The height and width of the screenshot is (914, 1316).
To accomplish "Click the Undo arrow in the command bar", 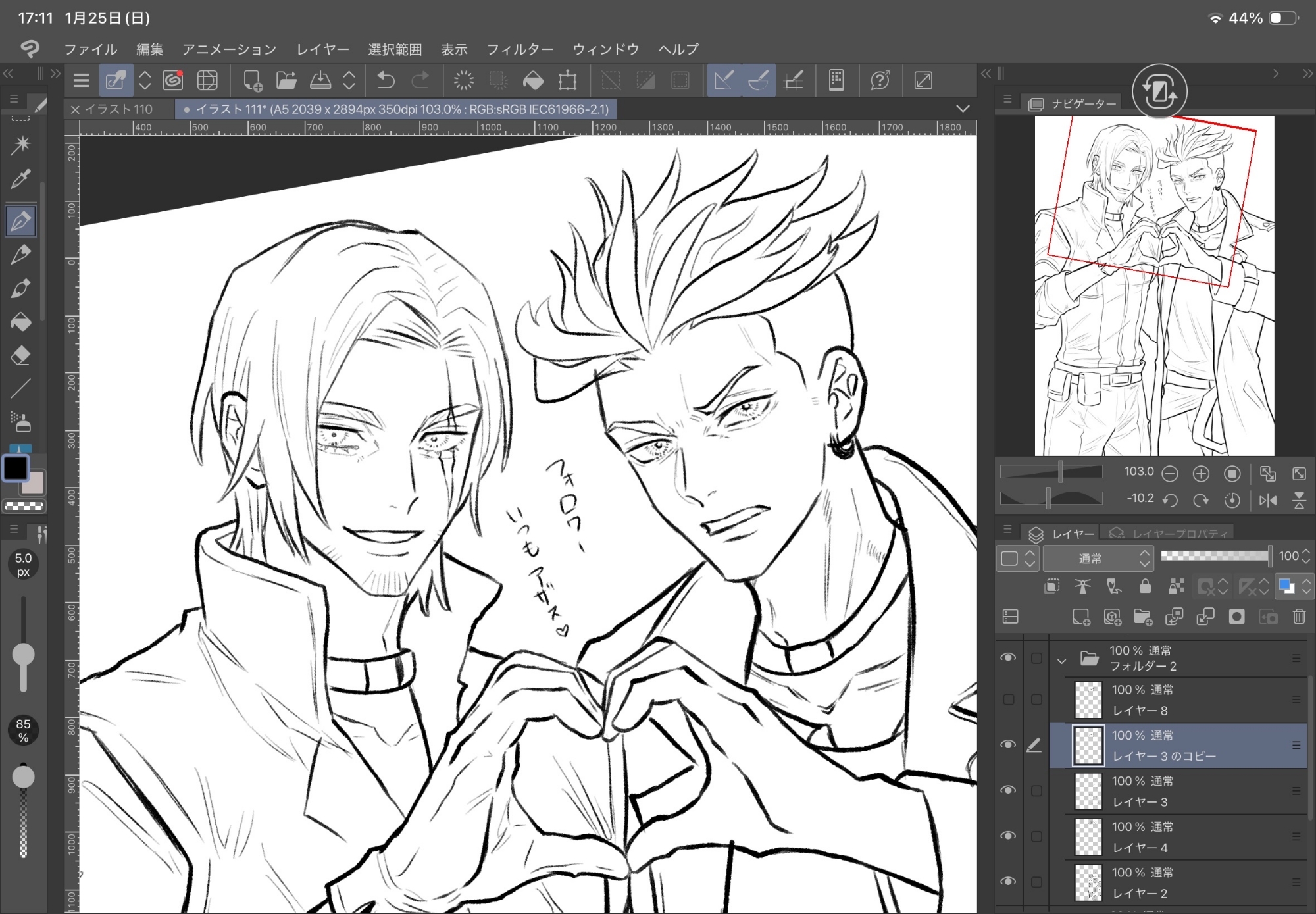I will click(x=386, y=81).
